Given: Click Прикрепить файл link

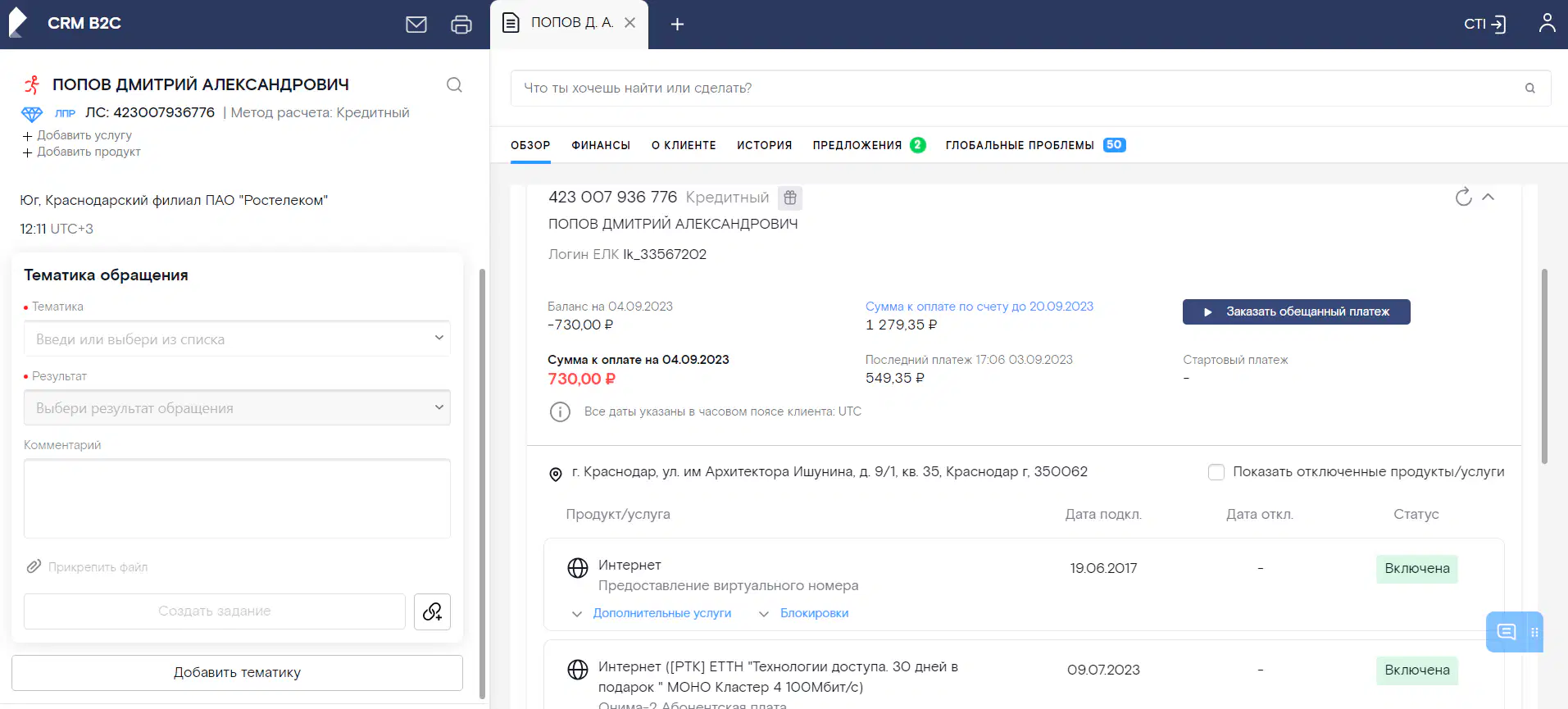Looking at the screenshot, I should (x=98, y=567).
